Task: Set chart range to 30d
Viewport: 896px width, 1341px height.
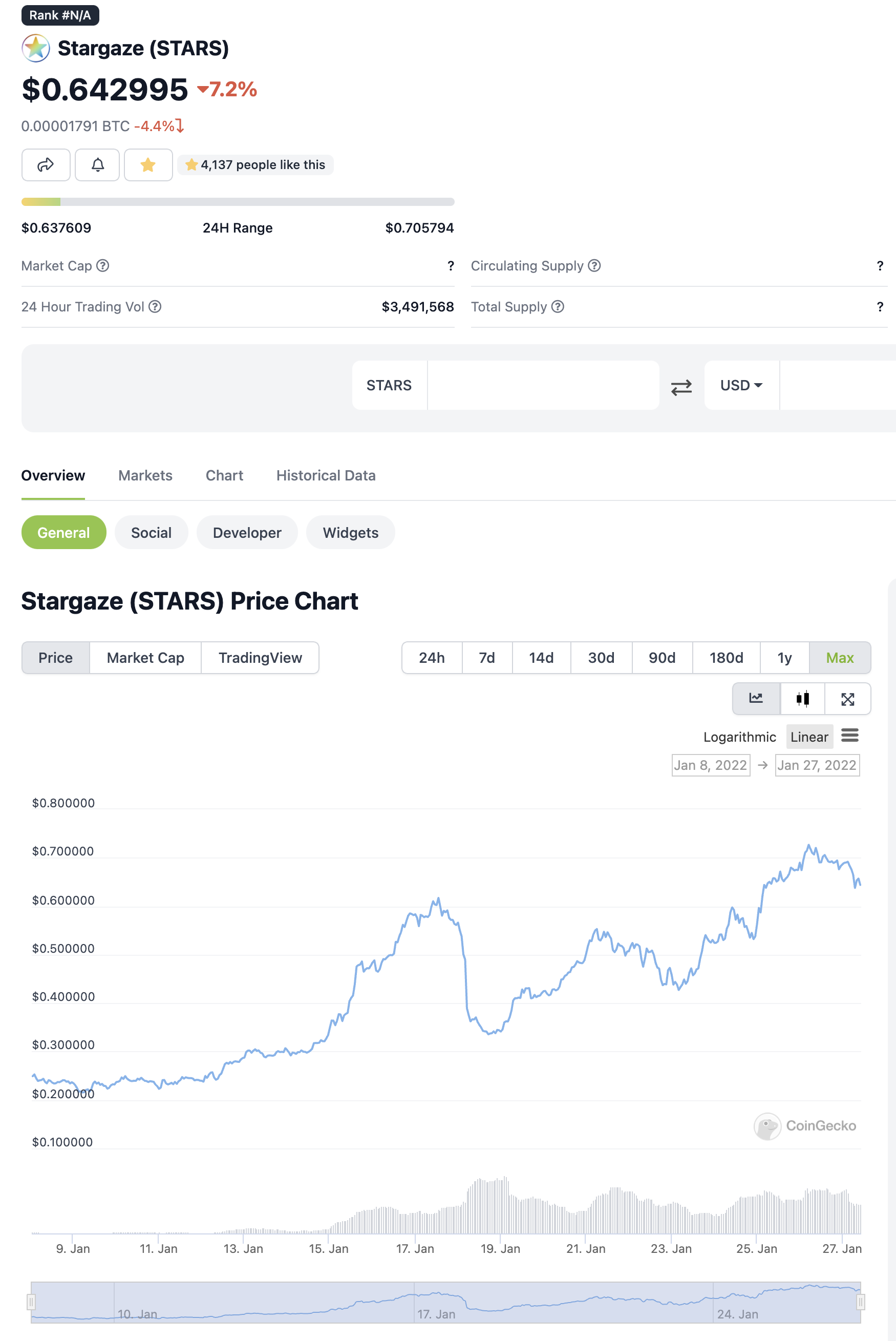Action: [601, 658]
